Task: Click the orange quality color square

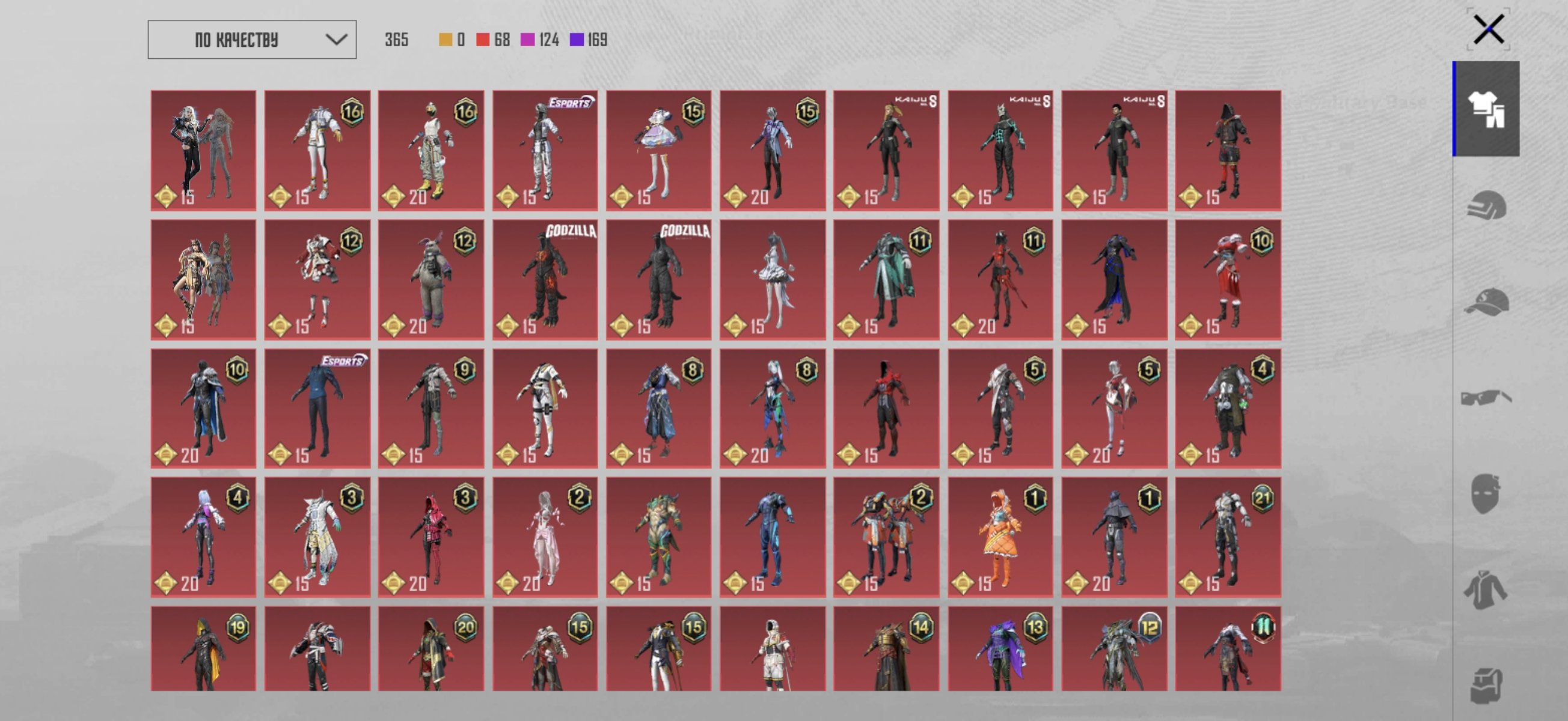Action: point(446,40)
